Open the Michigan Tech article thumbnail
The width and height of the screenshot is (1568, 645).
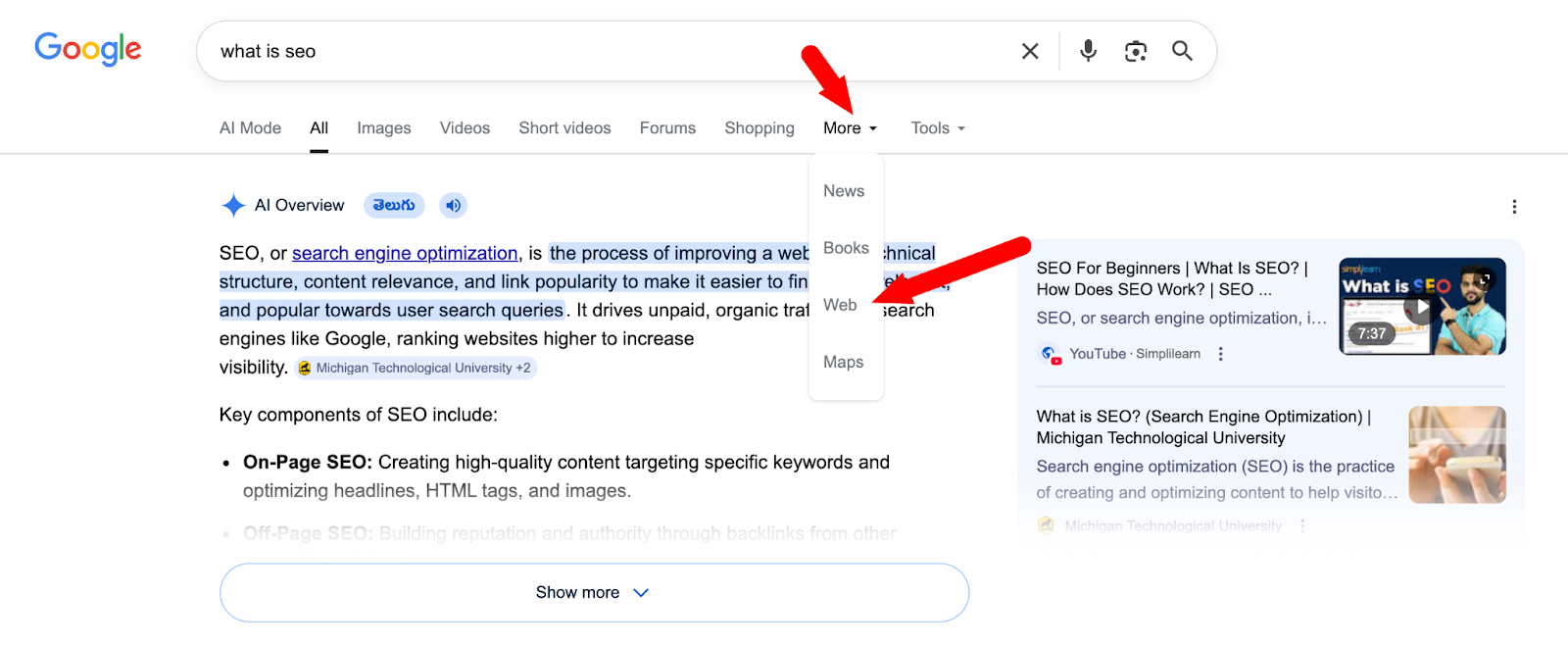point(1457,455)
